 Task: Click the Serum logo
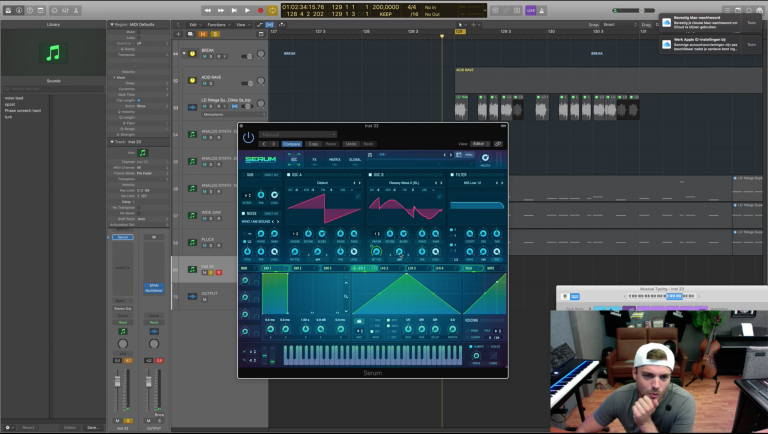261,160
